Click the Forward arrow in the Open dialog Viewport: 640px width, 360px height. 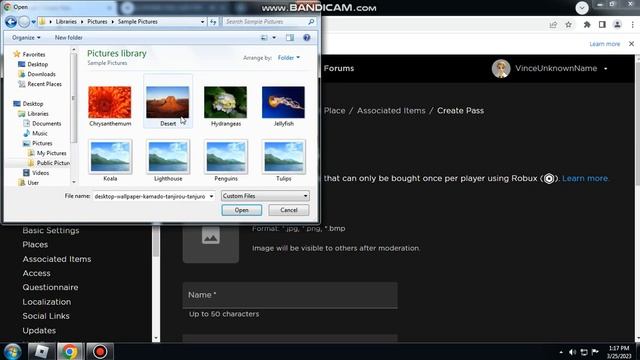tap(24, 22)
